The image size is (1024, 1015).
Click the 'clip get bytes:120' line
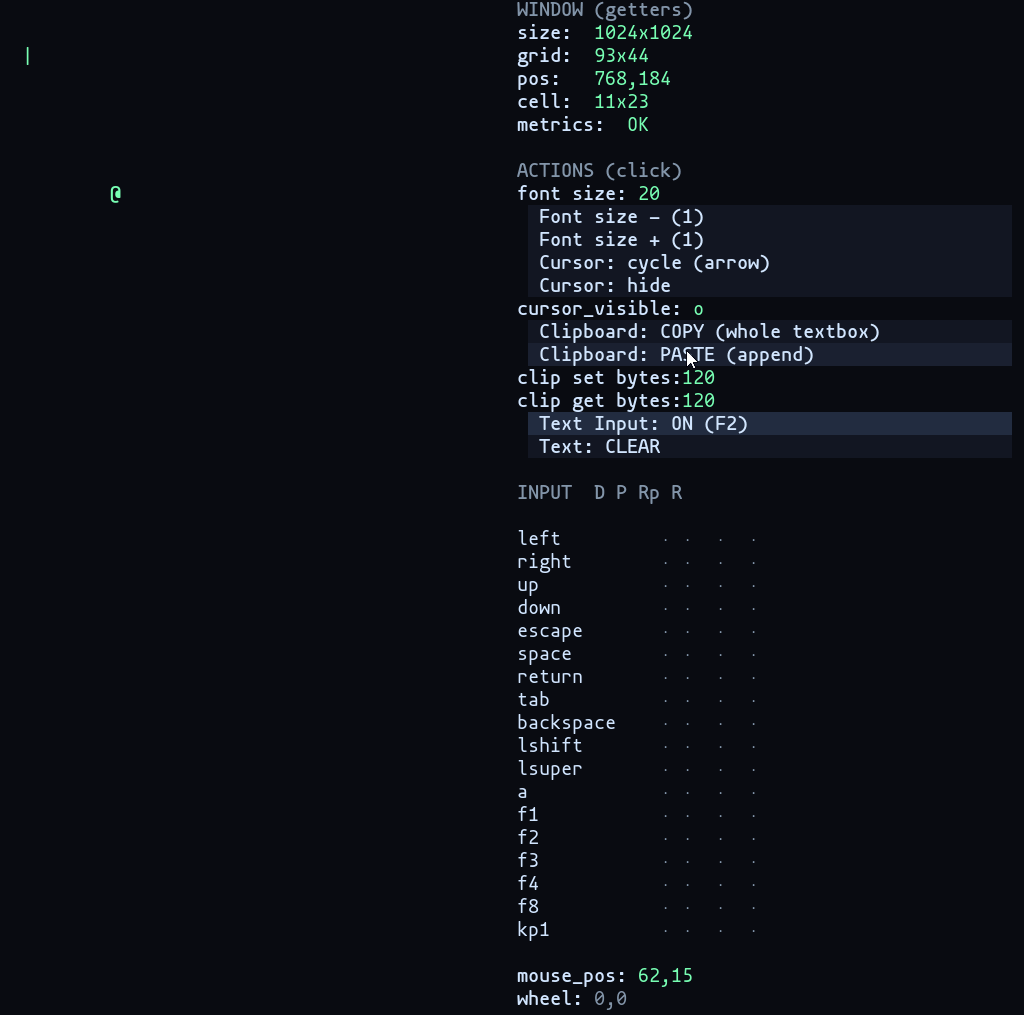(x=616, y=400)
